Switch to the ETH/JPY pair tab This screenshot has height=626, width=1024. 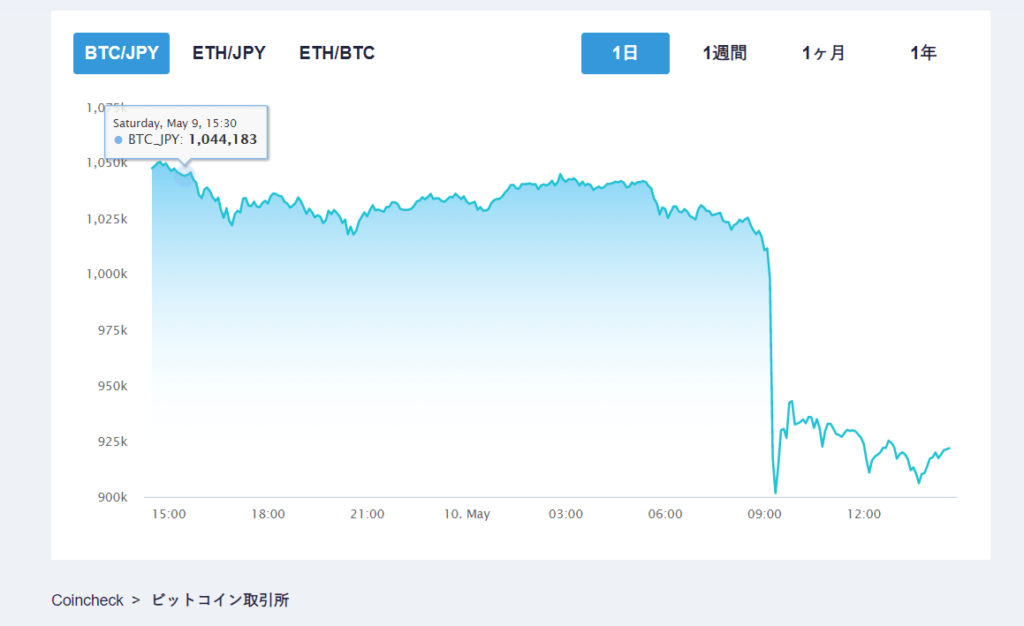(x=229, y=53)
